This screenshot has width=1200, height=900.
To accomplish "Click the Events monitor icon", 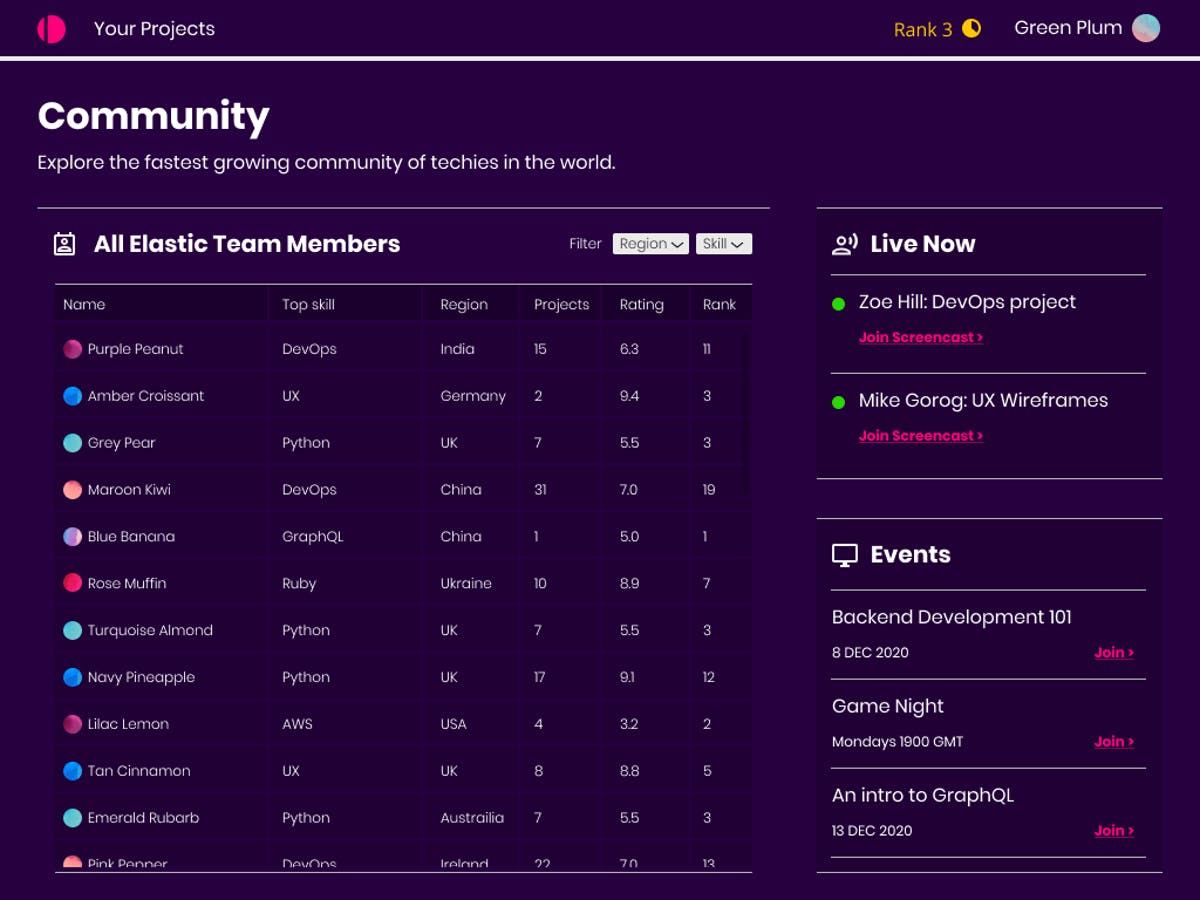I will point(845,555).
